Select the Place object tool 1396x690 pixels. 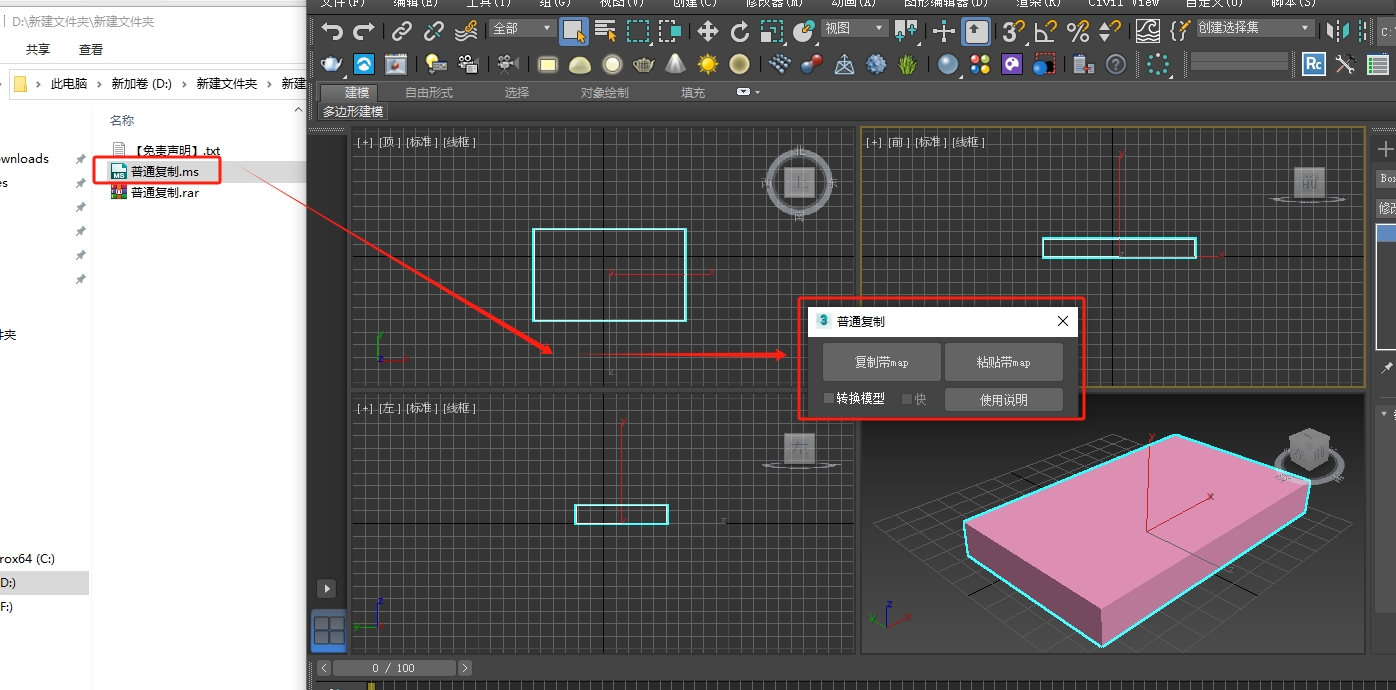tap(803, 32)
